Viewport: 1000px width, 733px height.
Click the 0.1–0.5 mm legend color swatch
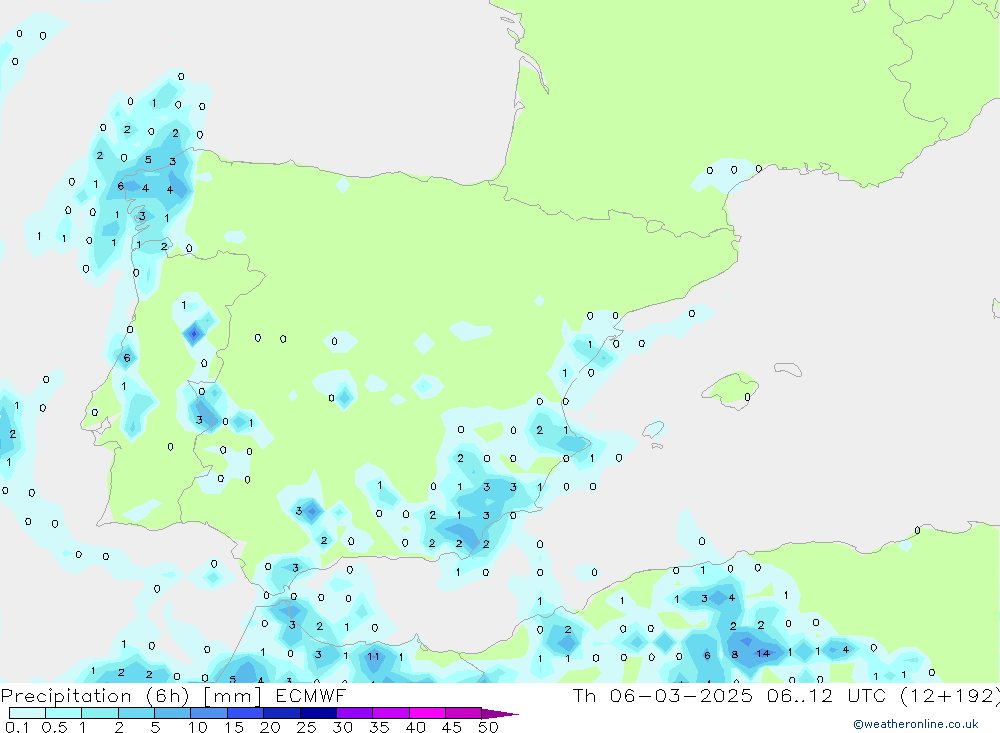[27, 713]
